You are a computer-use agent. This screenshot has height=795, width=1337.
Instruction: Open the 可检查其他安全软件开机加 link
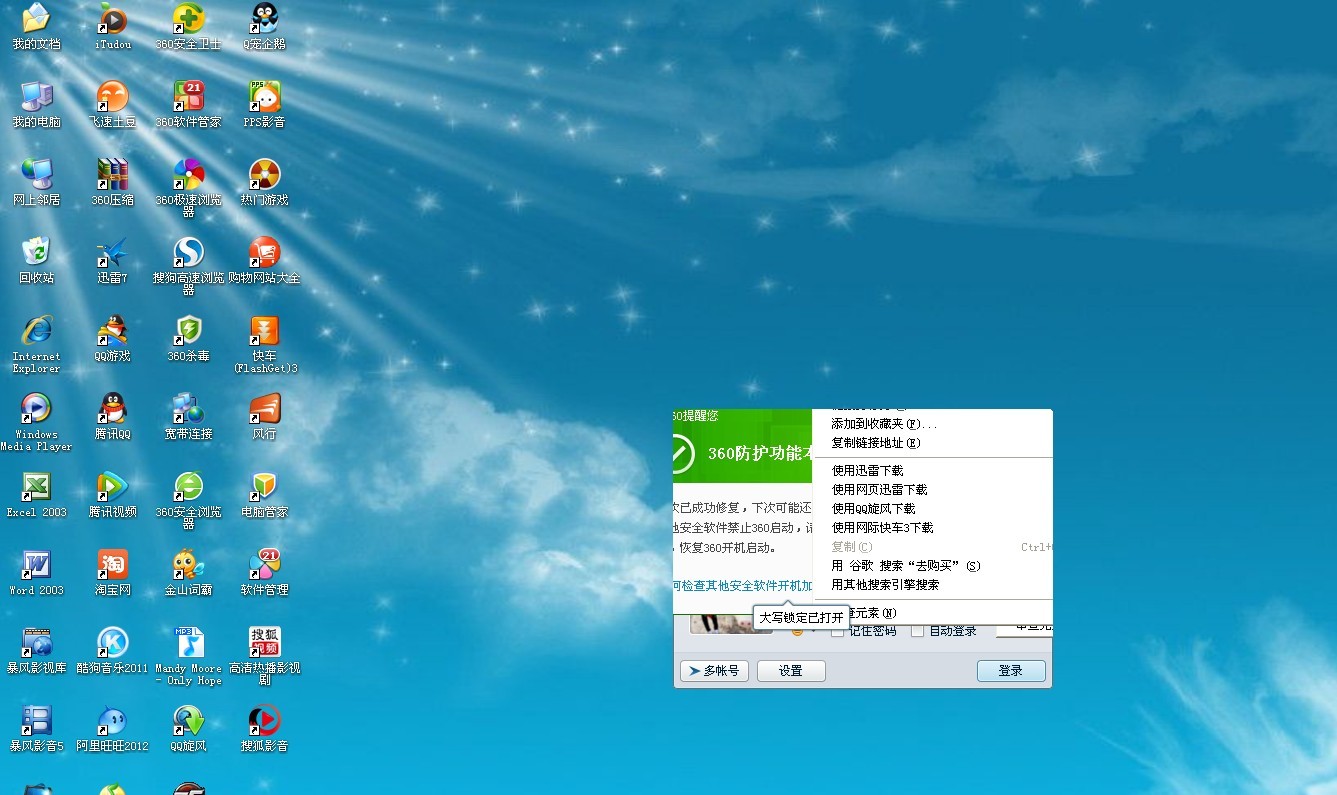(x=743, y=585)
